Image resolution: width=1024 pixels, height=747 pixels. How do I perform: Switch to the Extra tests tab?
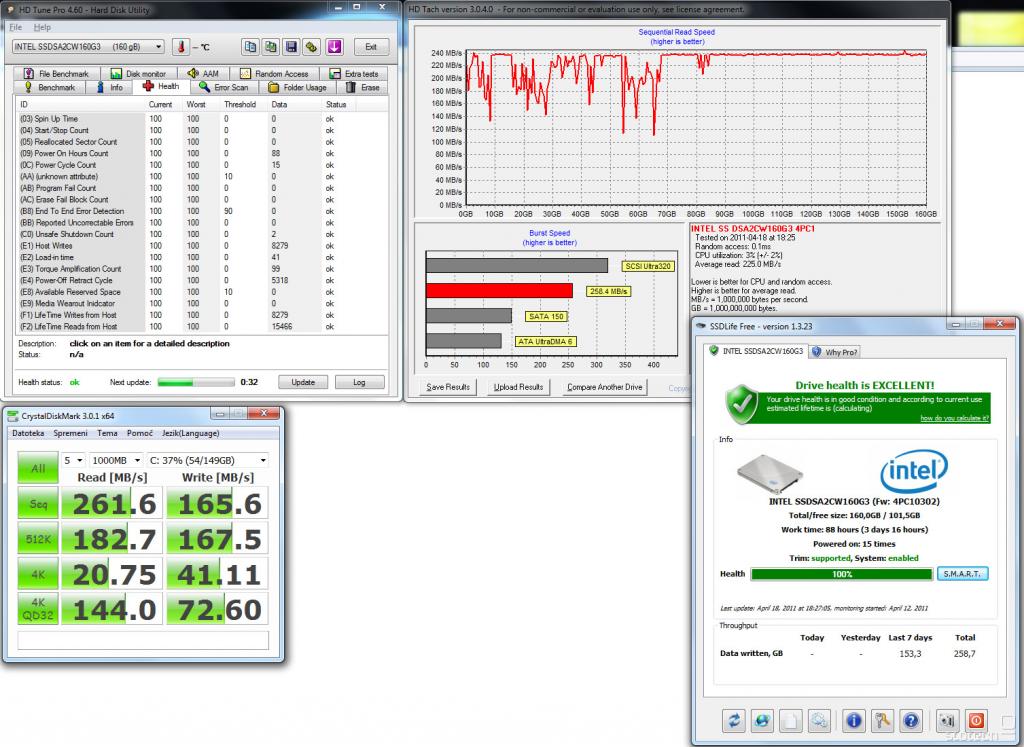point(354,74)
